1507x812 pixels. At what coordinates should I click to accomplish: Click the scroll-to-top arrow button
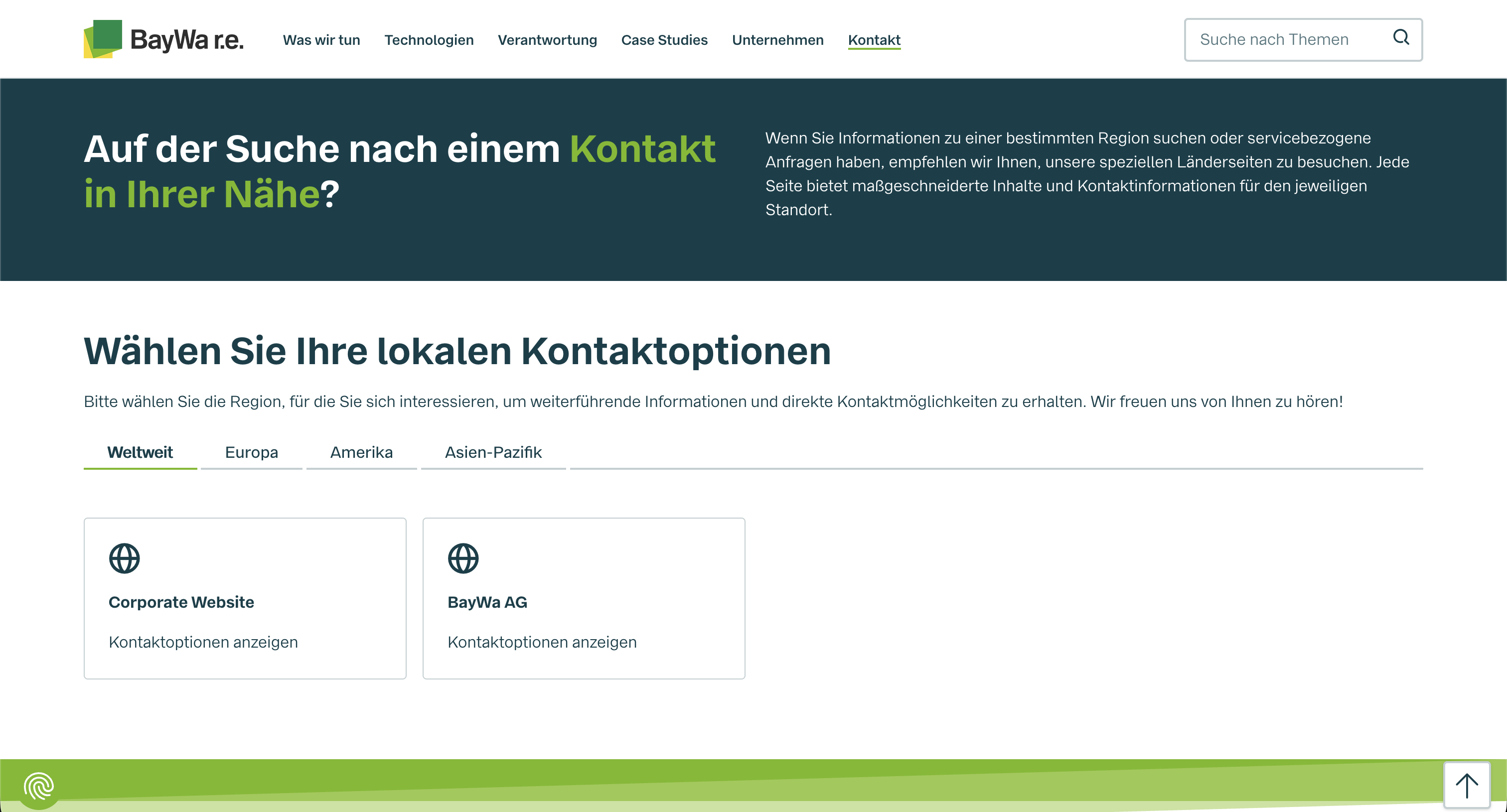(1466, 785)
